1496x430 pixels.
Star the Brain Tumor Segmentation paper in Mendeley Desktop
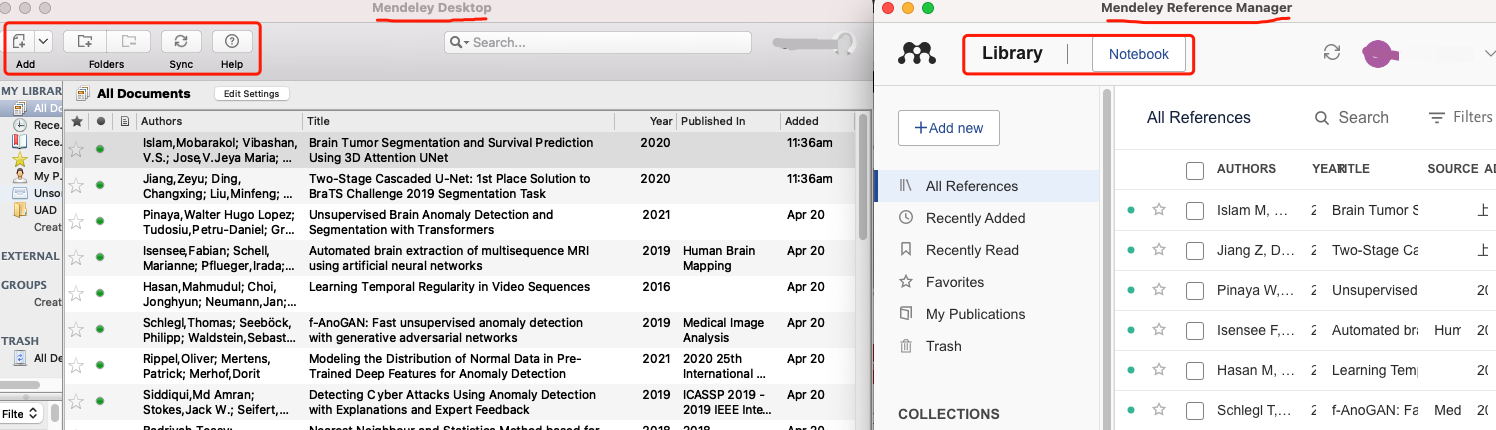76,150
